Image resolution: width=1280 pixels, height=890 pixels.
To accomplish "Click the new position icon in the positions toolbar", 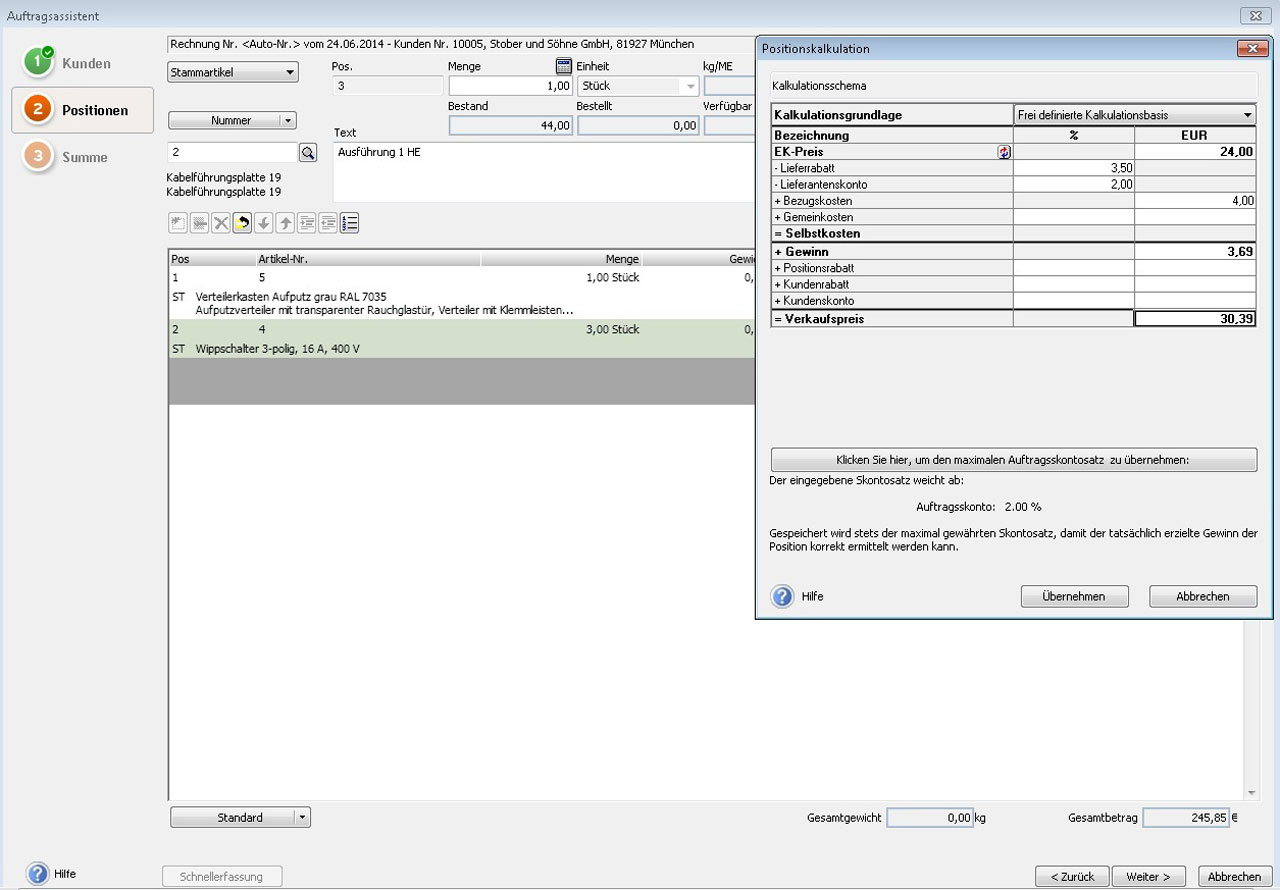I will coord(178,223).
